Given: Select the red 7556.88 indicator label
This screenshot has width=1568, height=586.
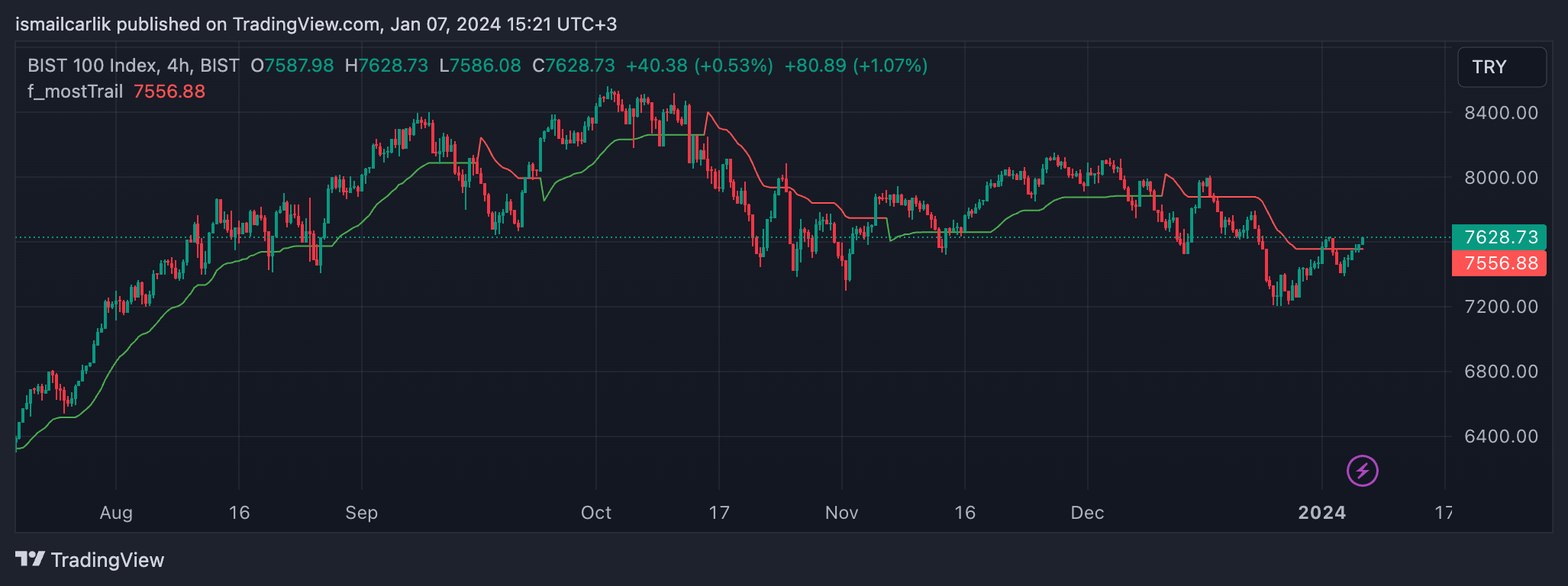Looking at the screenshot, I should pos(1499,263).
